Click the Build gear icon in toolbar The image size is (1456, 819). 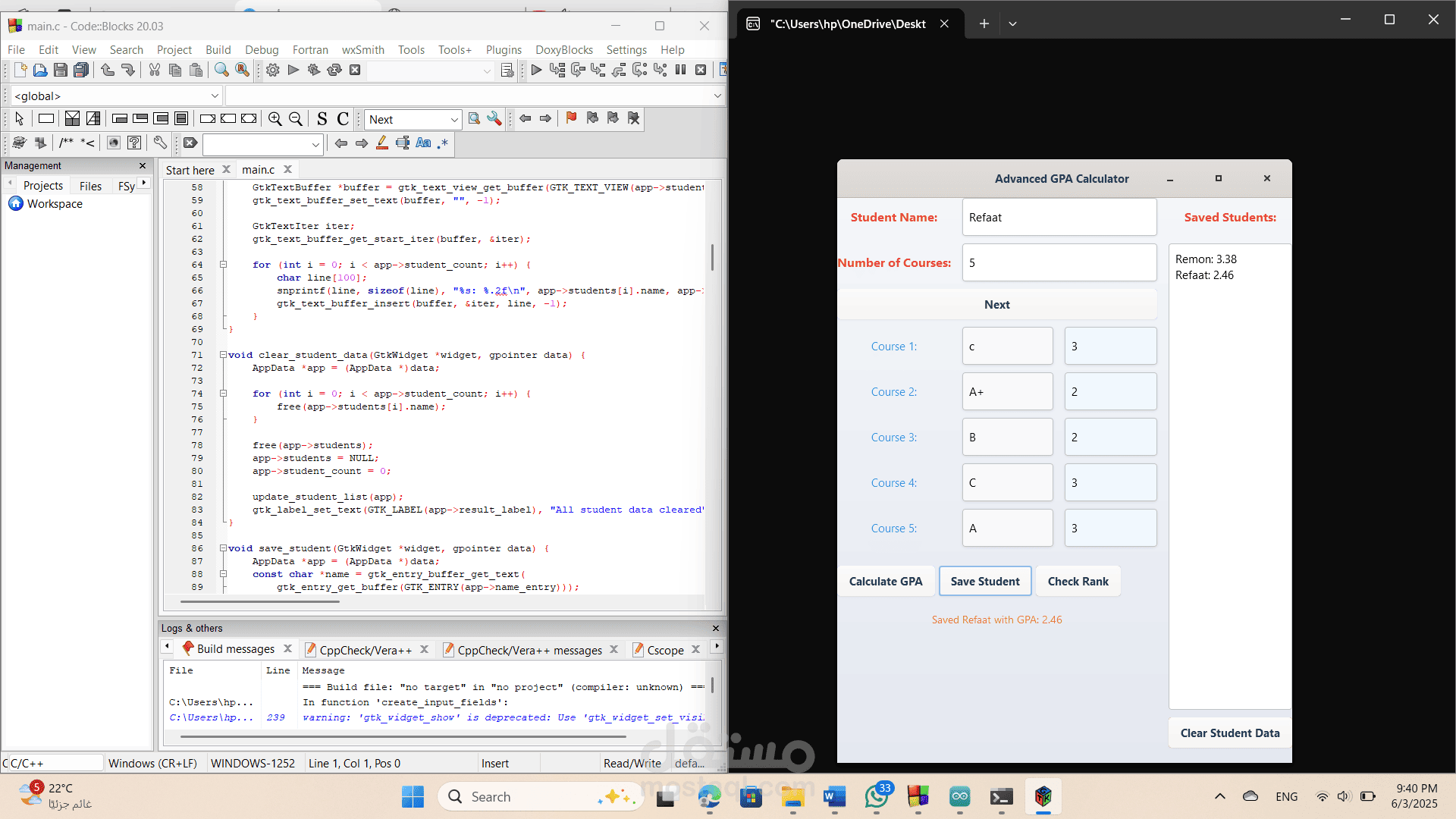pos(273,70)
